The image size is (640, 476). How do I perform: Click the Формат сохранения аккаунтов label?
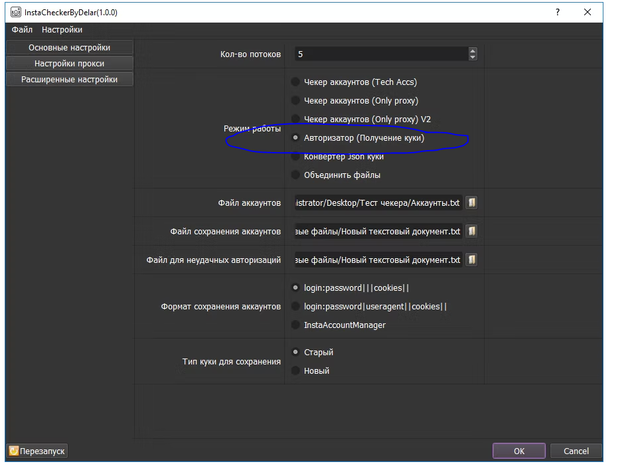tap(220, 307)
